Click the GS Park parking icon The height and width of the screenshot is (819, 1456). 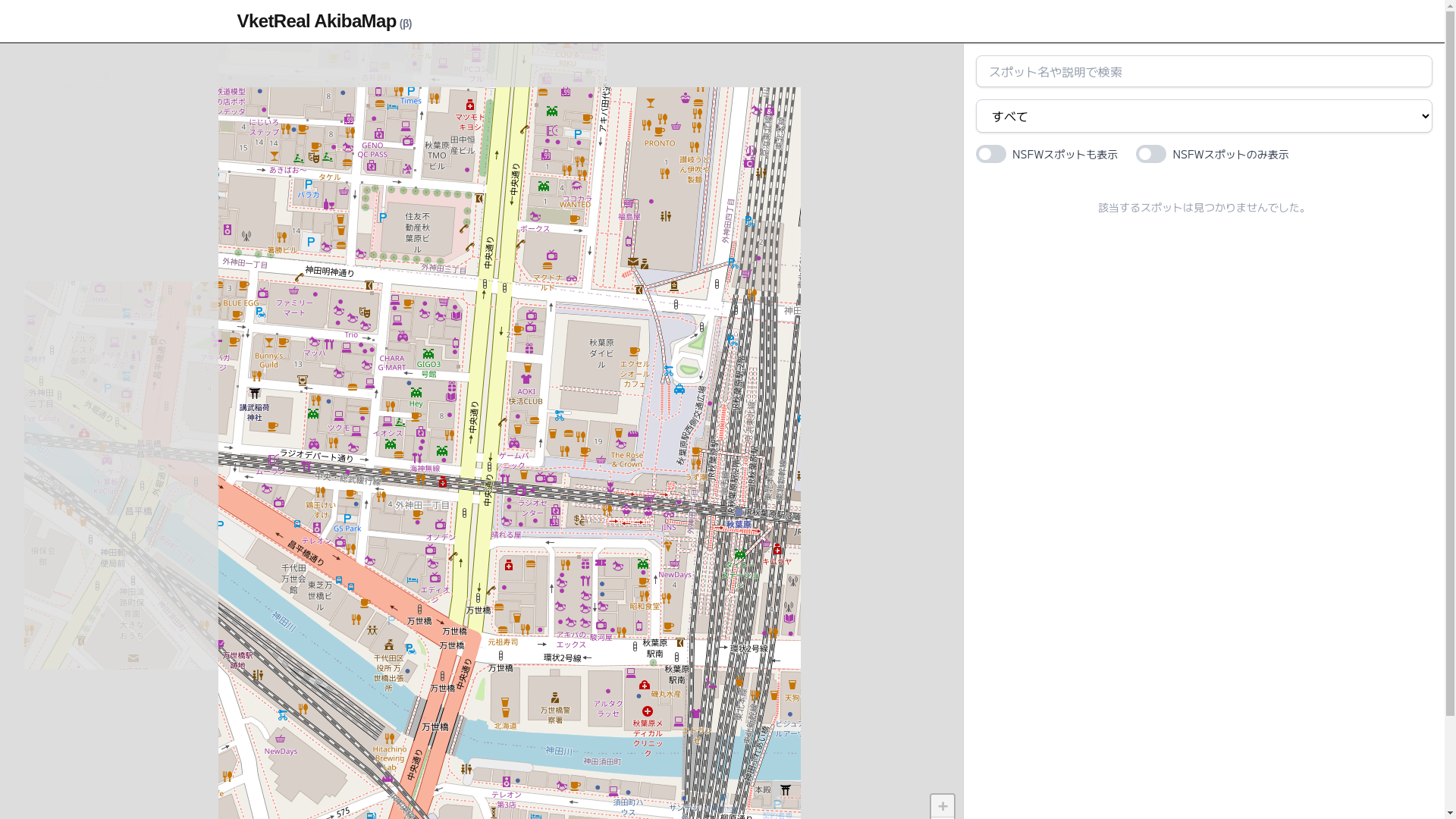click(347, 519)
